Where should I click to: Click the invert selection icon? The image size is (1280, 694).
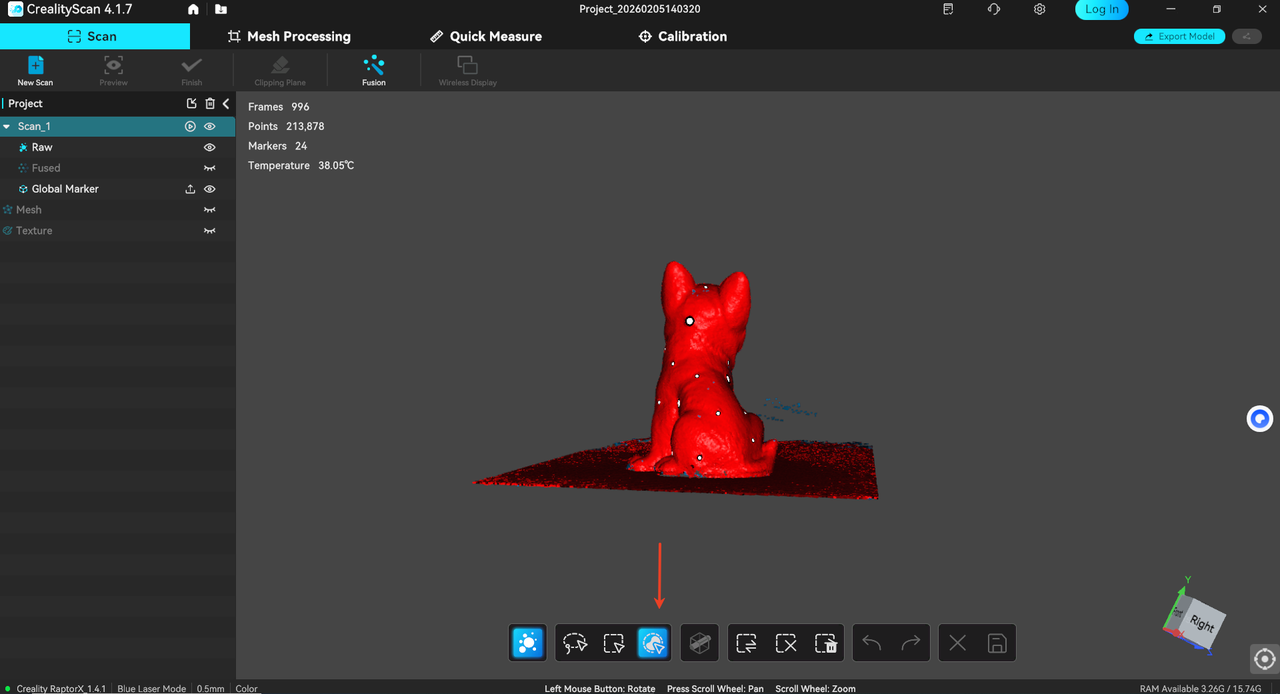point(746,643)
